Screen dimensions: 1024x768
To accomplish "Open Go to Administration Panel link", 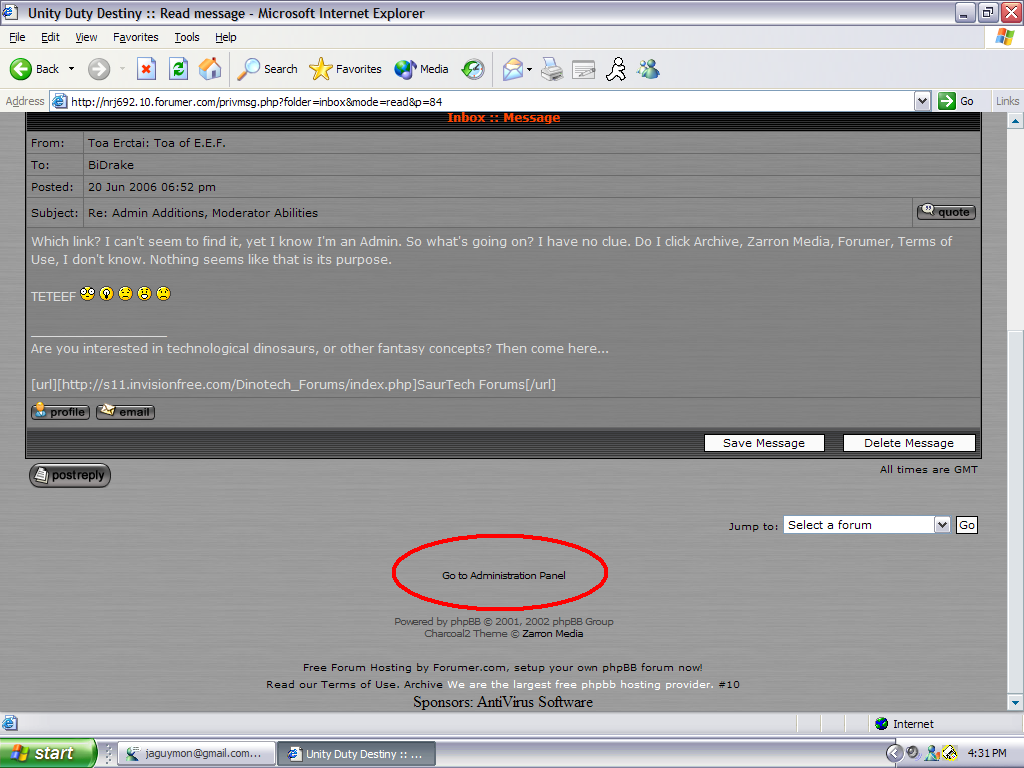I will tap(504, 575).
